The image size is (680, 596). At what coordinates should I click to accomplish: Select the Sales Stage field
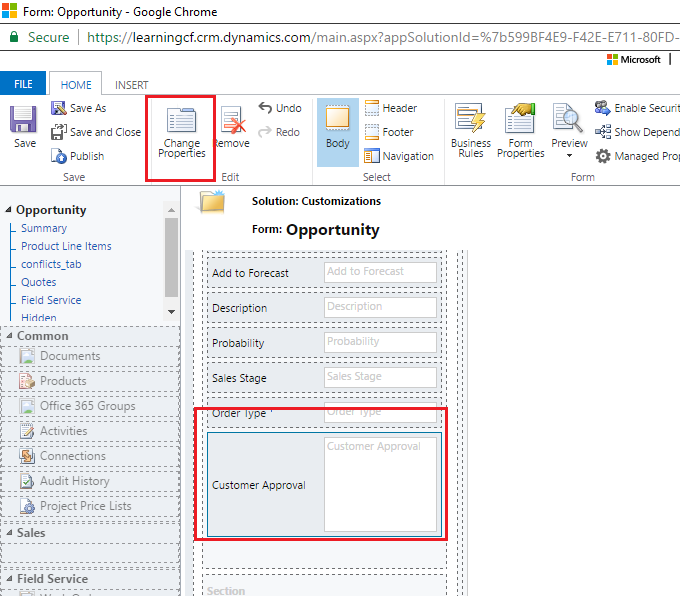324,378
